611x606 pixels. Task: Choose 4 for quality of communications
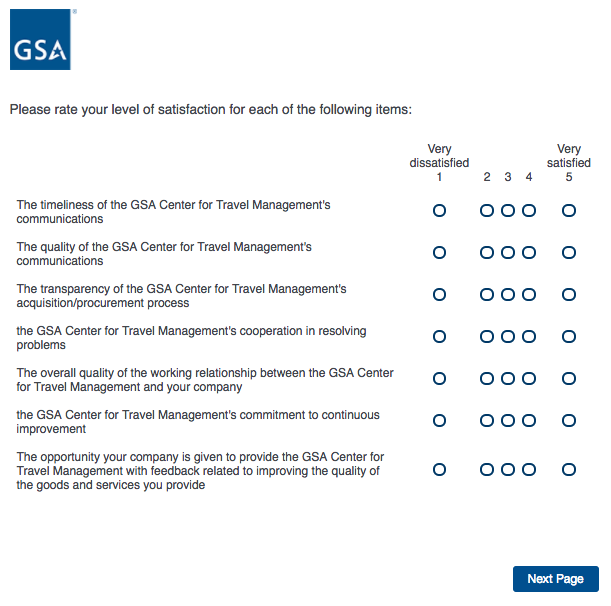[529, 253]
